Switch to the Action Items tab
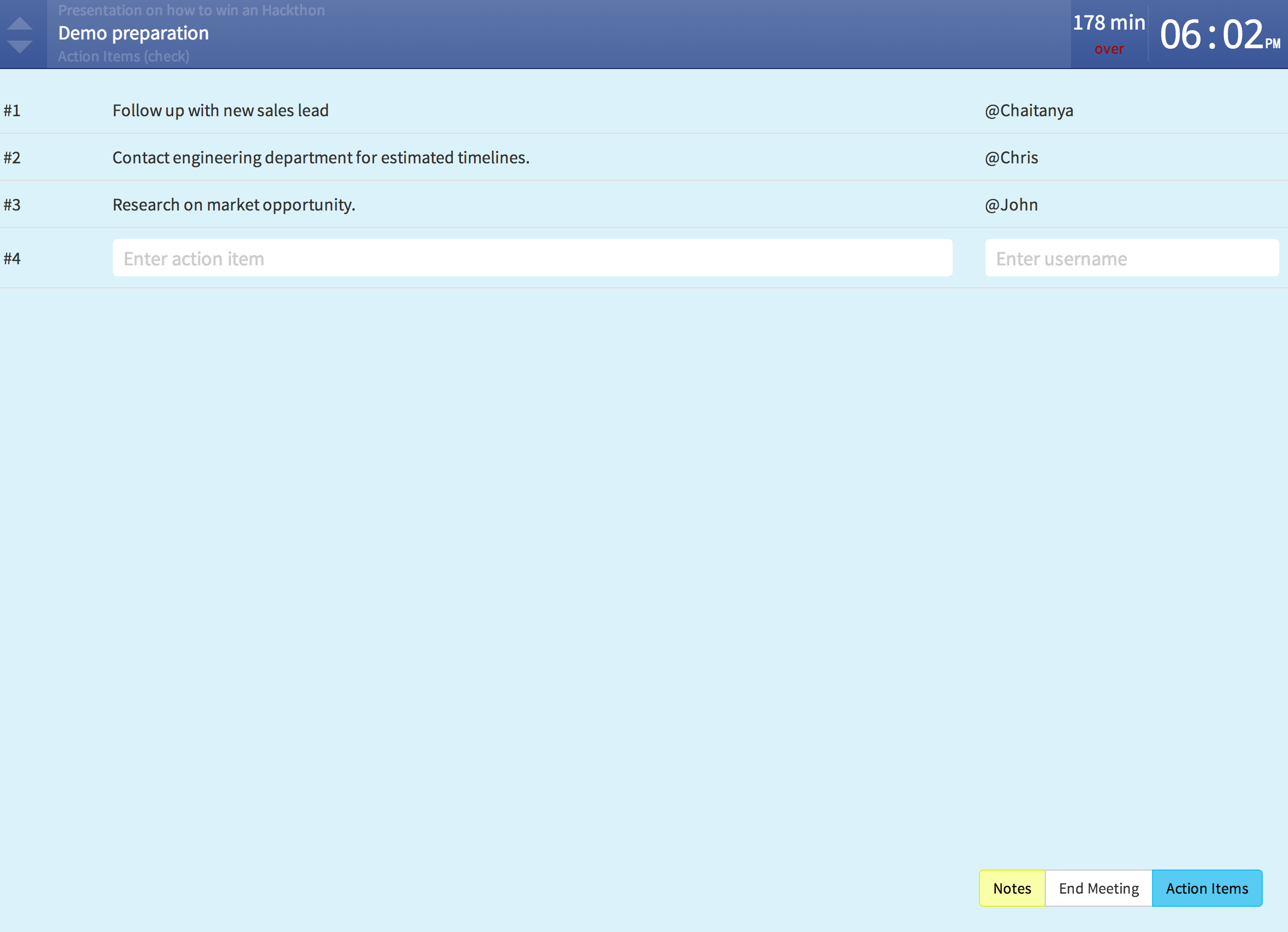Viewport: 1288px width, 932px height. (1206, 888)
